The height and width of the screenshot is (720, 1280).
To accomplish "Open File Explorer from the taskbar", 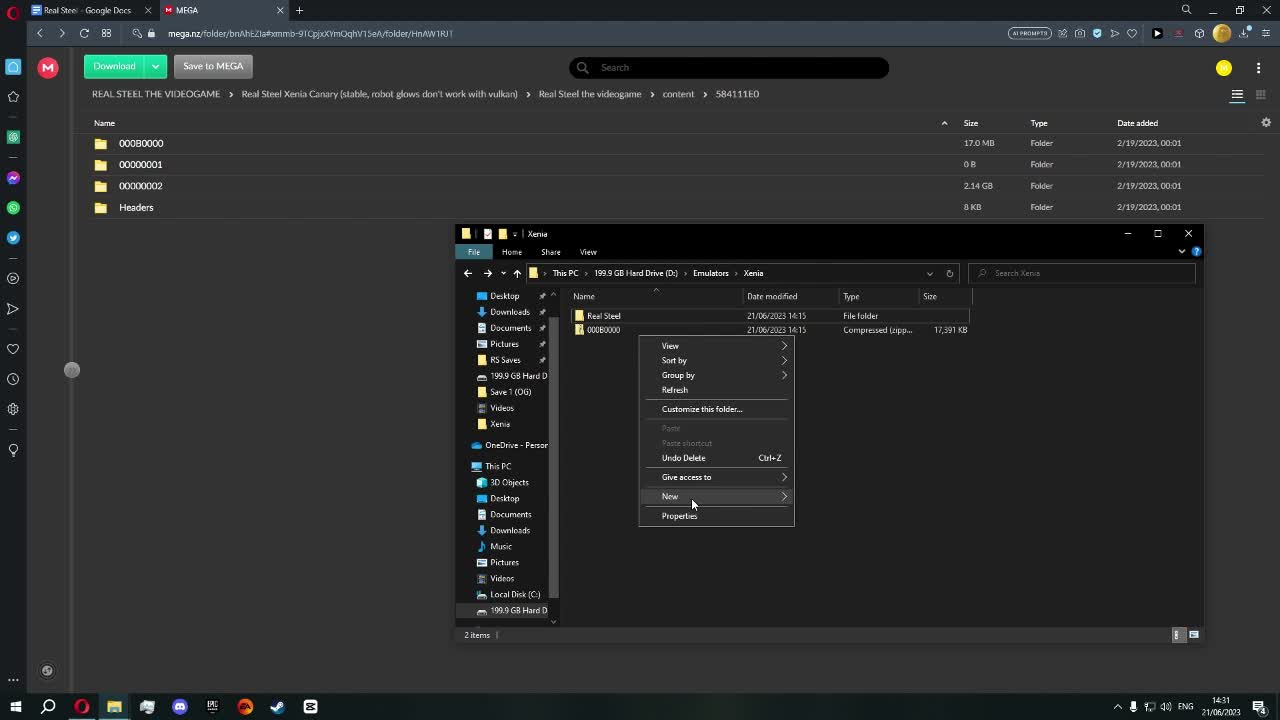I will coord(114,707).
